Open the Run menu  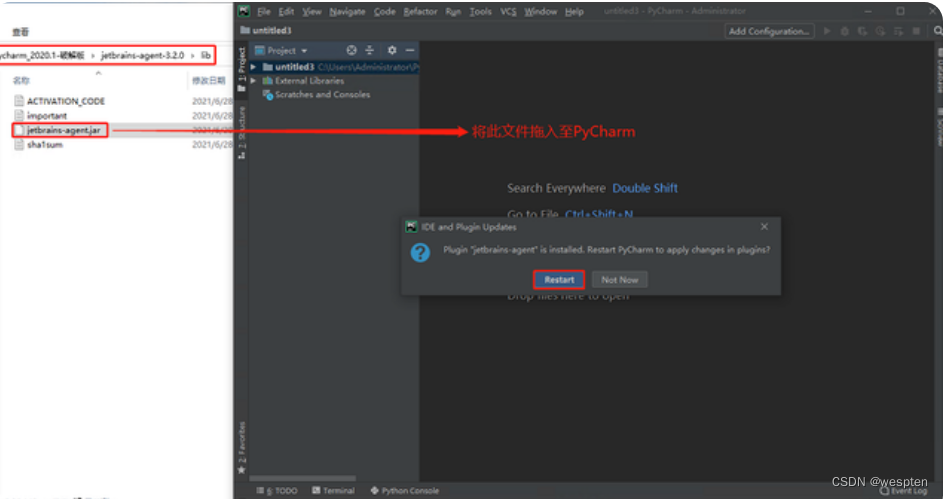point(453,11)
